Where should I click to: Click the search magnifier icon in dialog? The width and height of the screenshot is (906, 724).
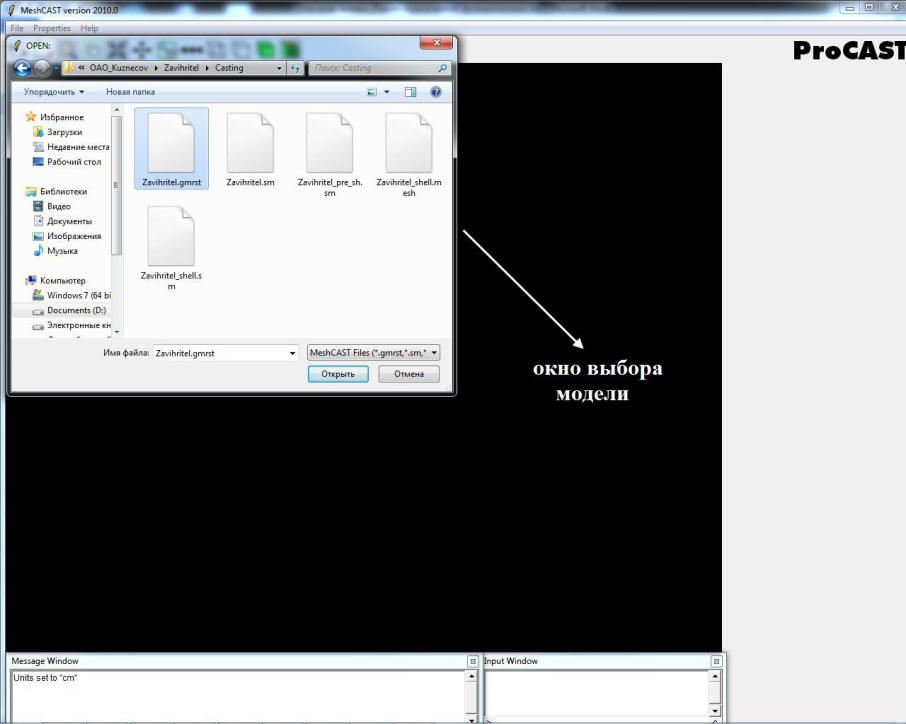(443, 68)
